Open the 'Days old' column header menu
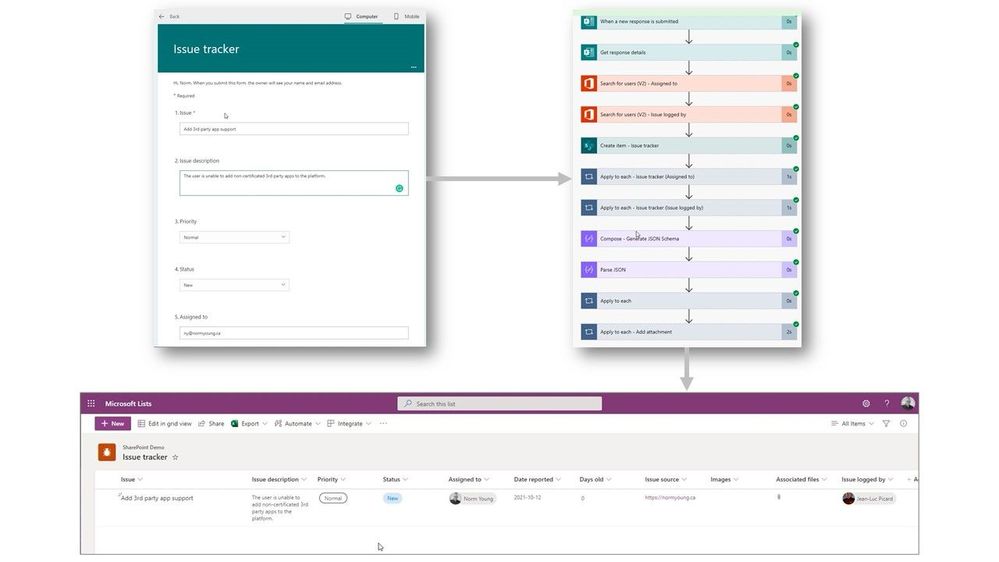 (595, 479)
